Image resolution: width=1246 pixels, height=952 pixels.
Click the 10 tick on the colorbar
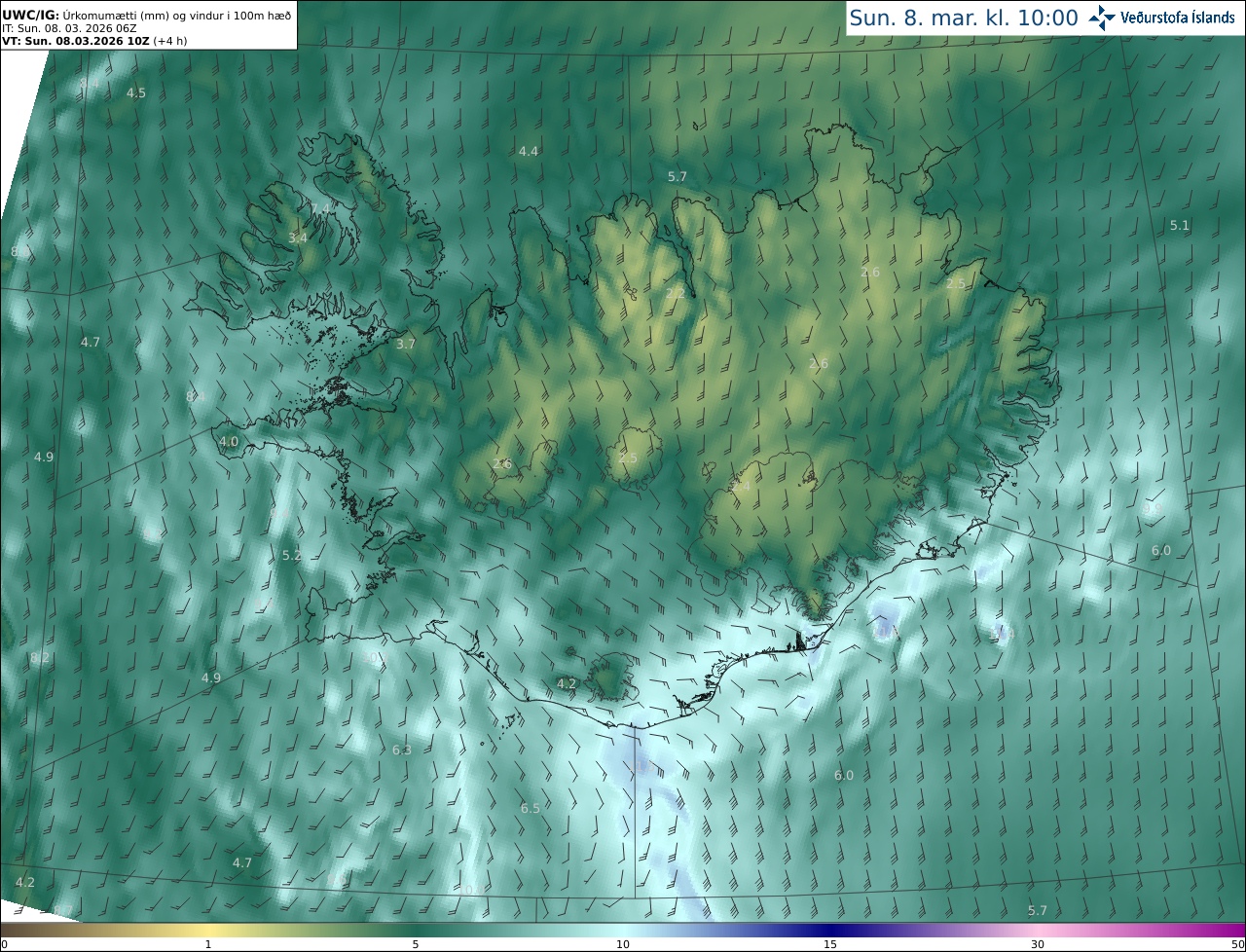coord(623,944)
